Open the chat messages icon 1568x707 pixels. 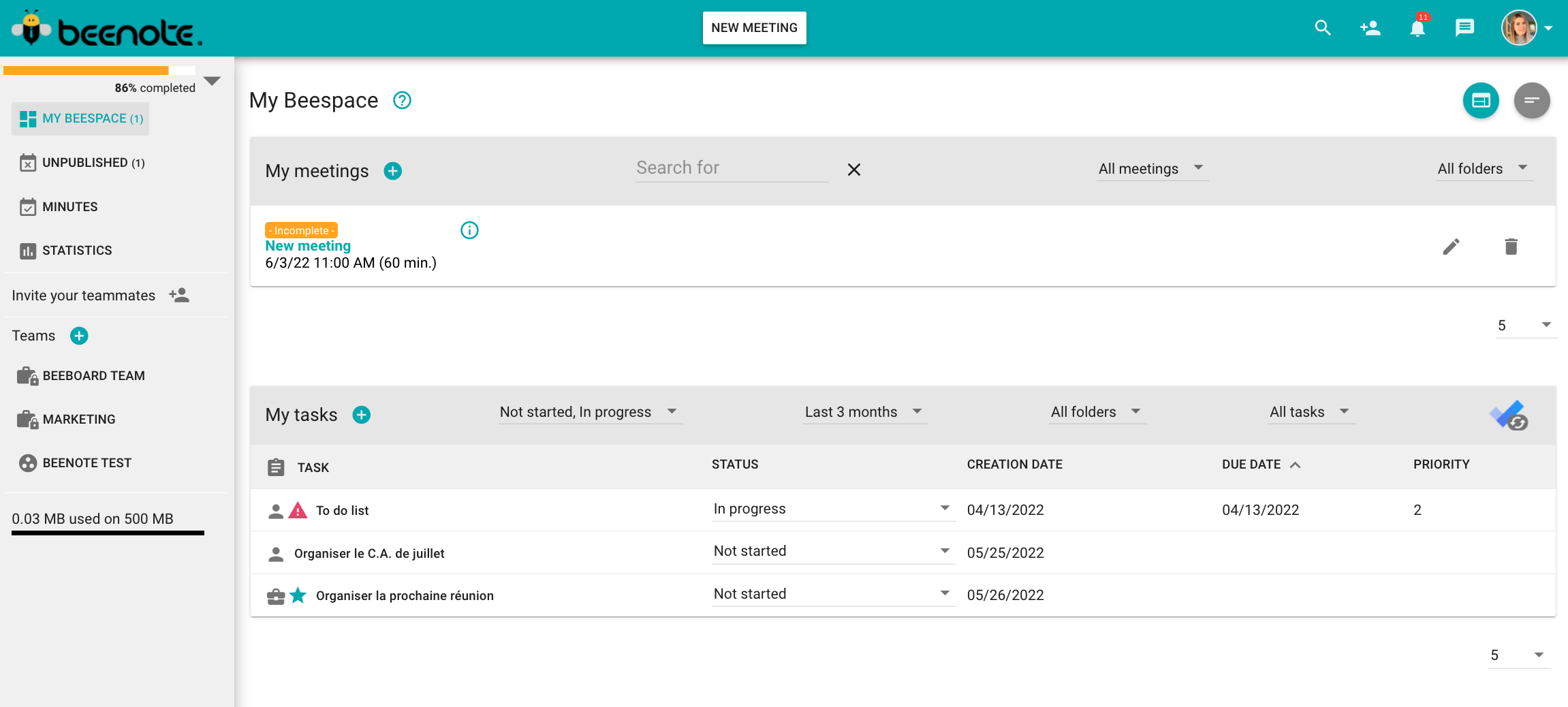click(x=1464, y=28)
